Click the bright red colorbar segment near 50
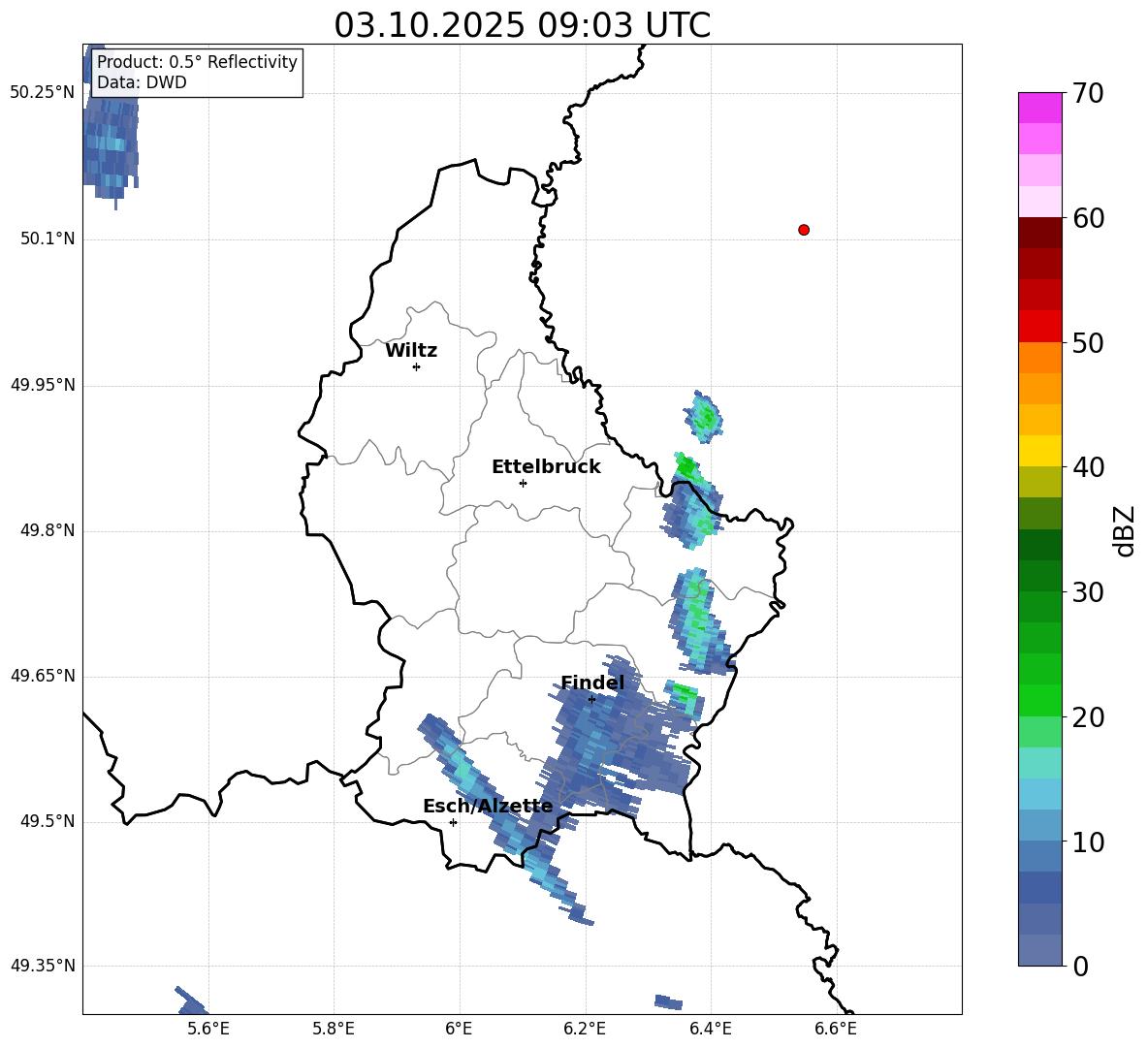This screenshot has height=1048, width=1148. [1039, 327]
